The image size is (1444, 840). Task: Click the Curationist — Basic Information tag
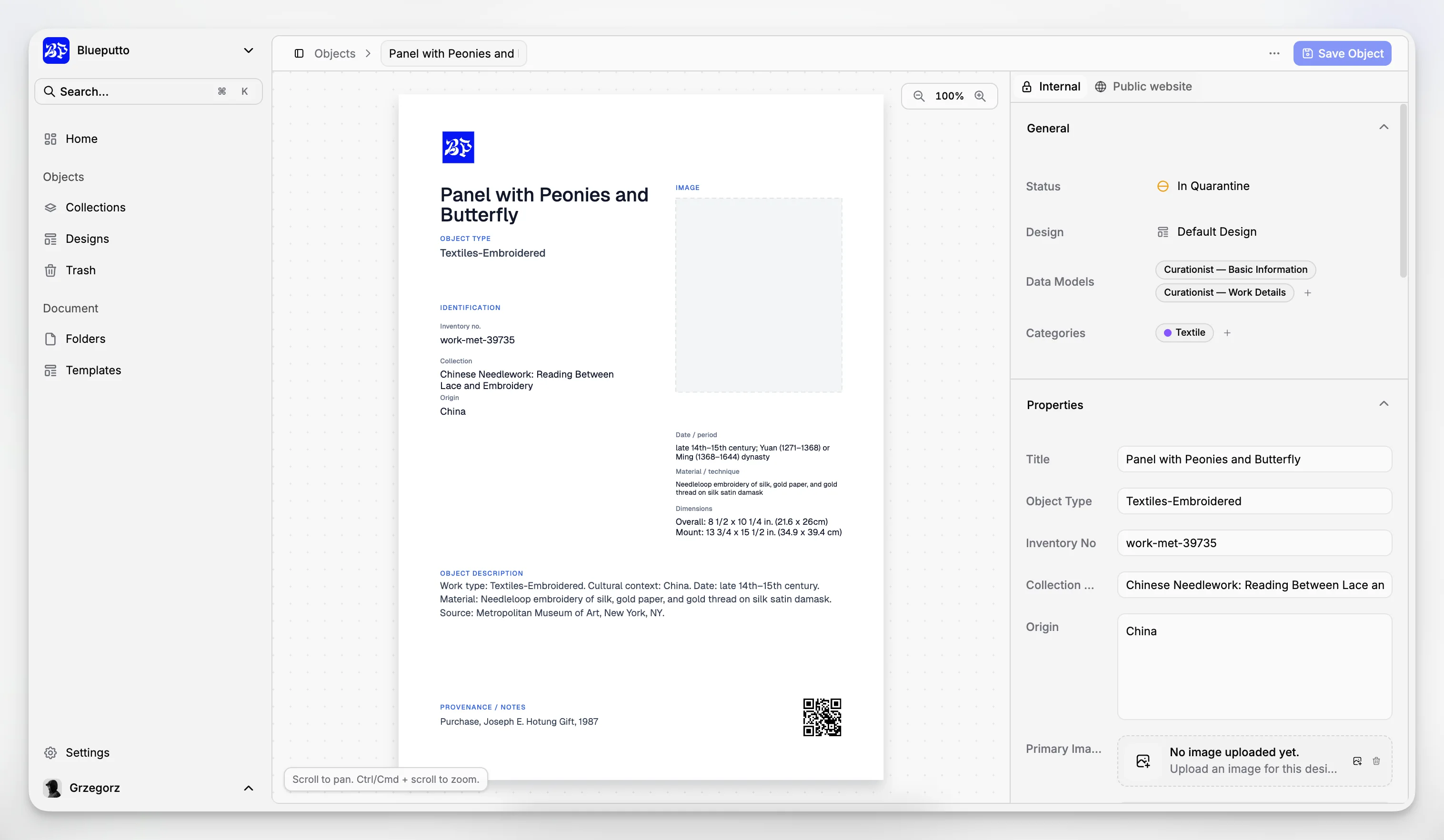(x=1235, y=270)
